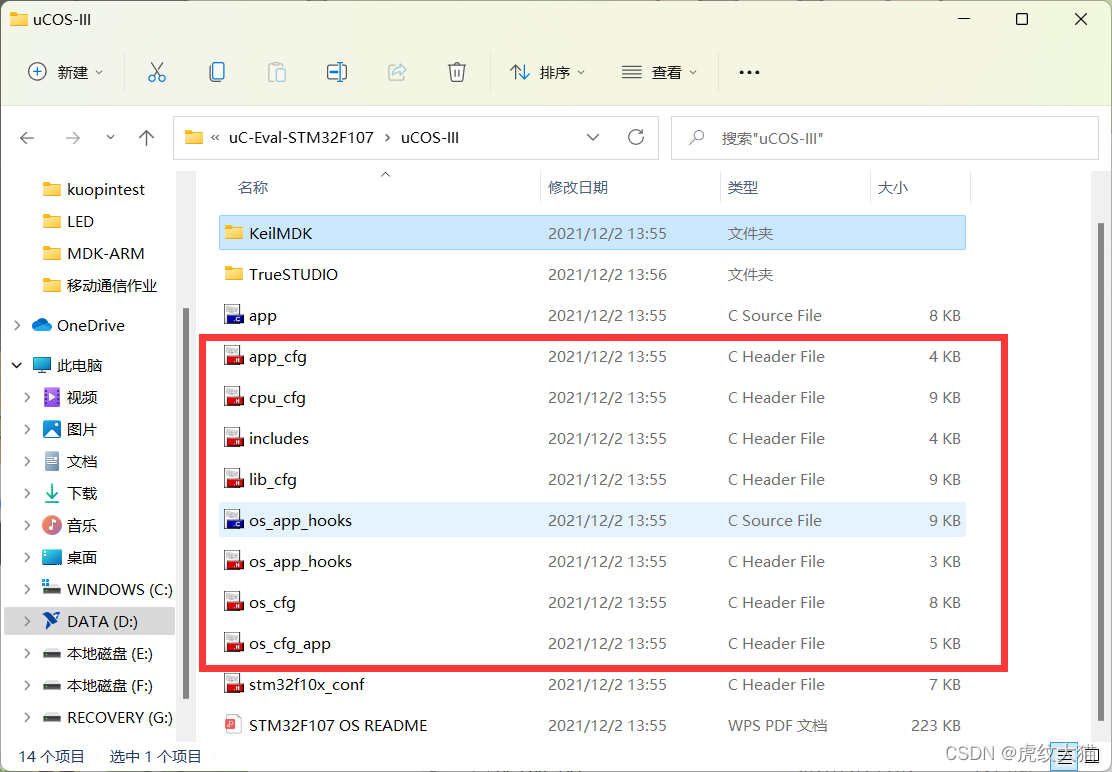Viewport: 1112px width, 772px height.
Task: Select the os_cfg header file
Action: (592, 603)
